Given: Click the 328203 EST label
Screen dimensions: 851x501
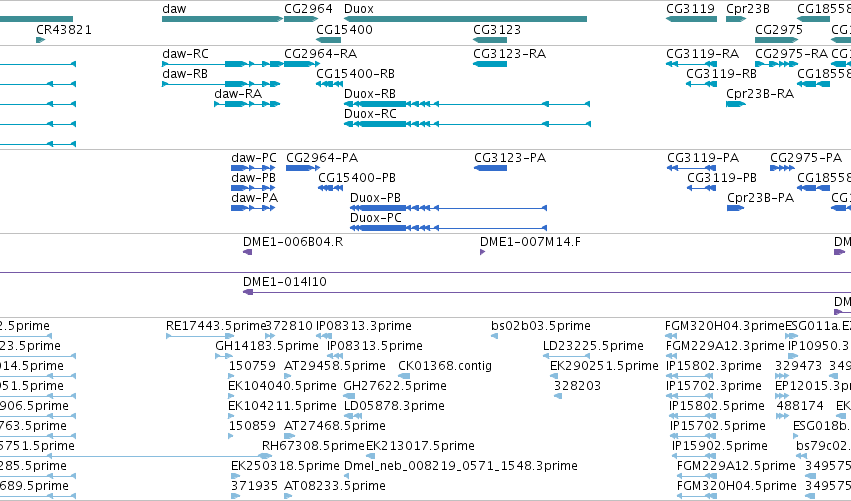Looking at the screenshot, I should coord(577,386).
